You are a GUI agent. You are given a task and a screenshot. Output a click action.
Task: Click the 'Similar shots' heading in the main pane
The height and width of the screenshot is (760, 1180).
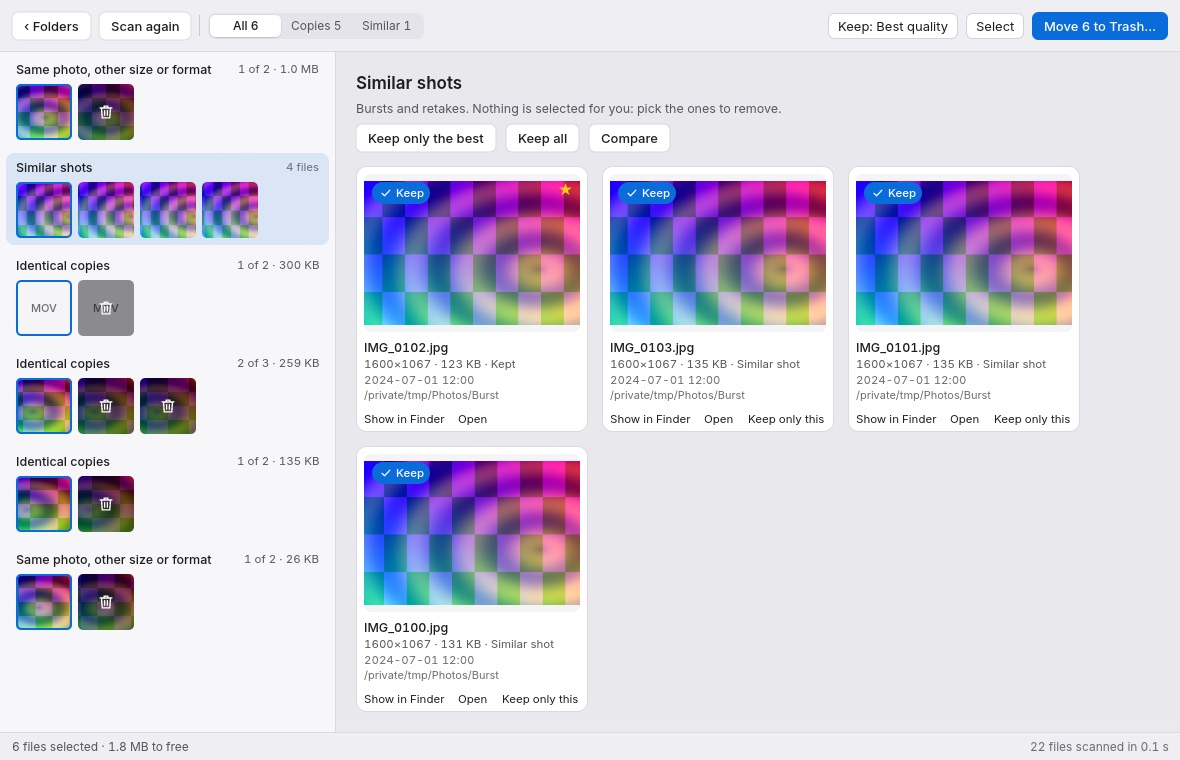click(x=409, y=83)
